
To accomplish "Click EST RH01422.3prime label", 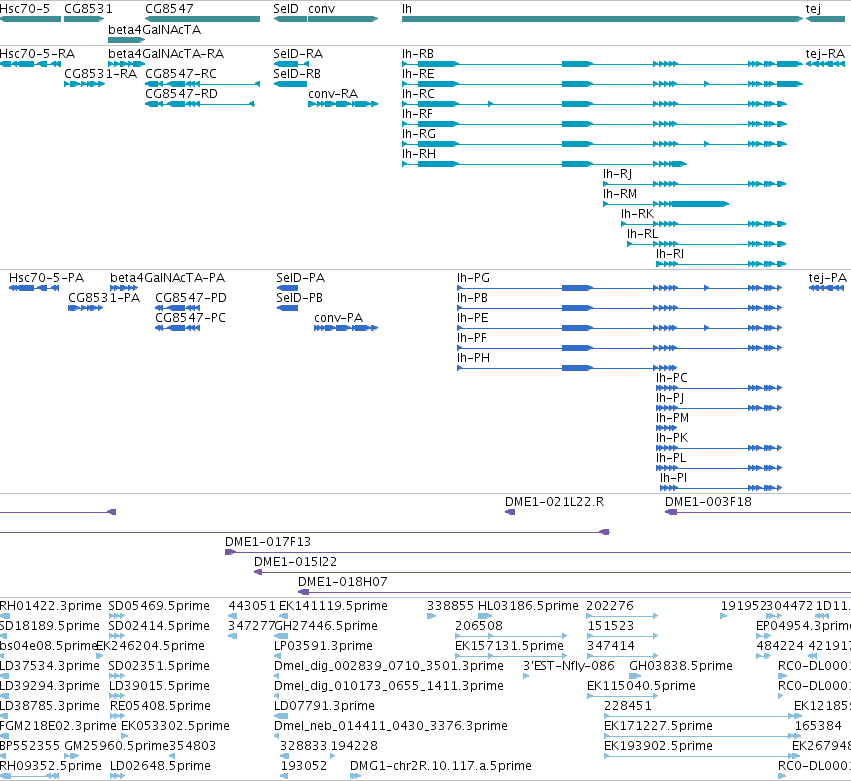I will tap(50, 606).
